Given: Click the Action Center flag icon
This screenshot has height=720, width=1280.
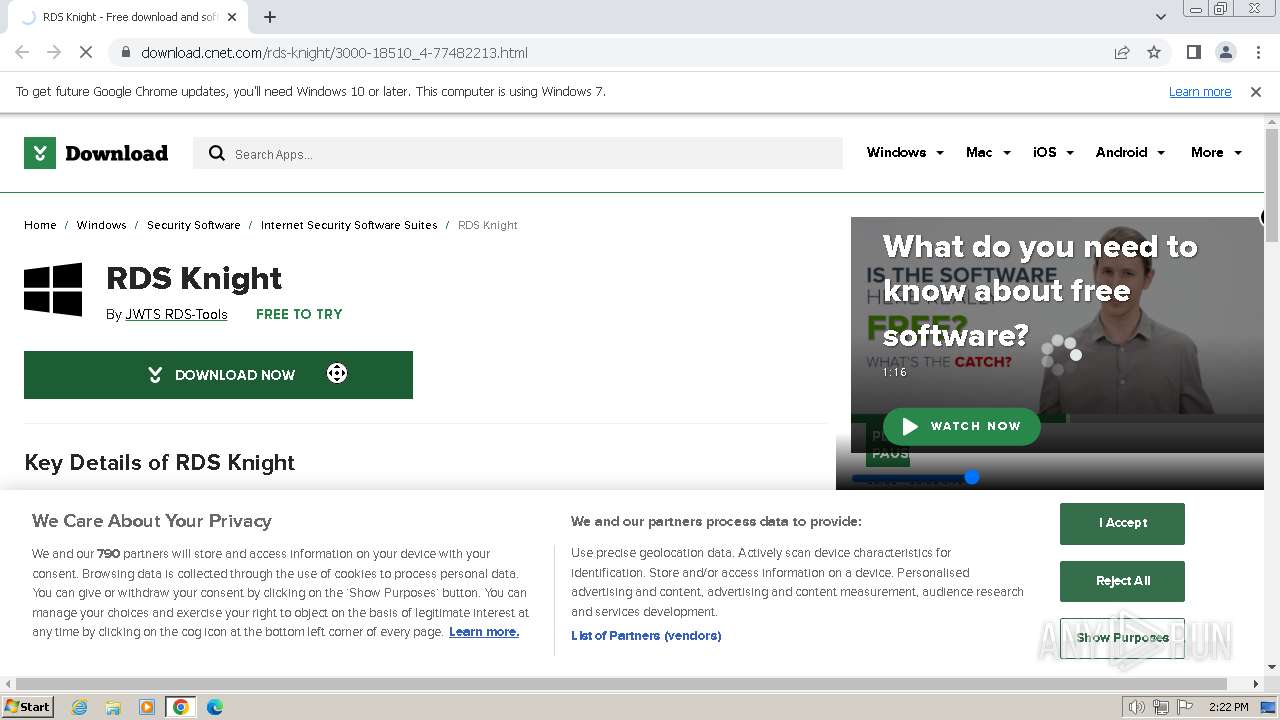Looking at the screenshot, I should click(x=1185, y=707).
